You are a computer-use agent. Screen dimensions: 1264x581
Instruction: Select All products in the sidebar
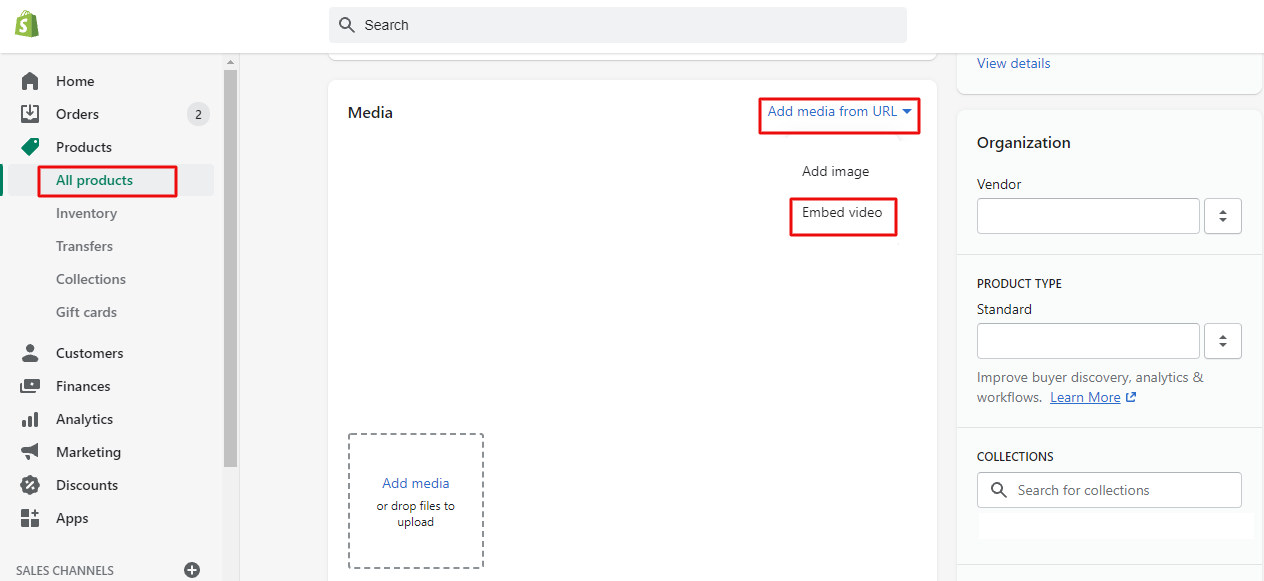[x=94, y=180]
